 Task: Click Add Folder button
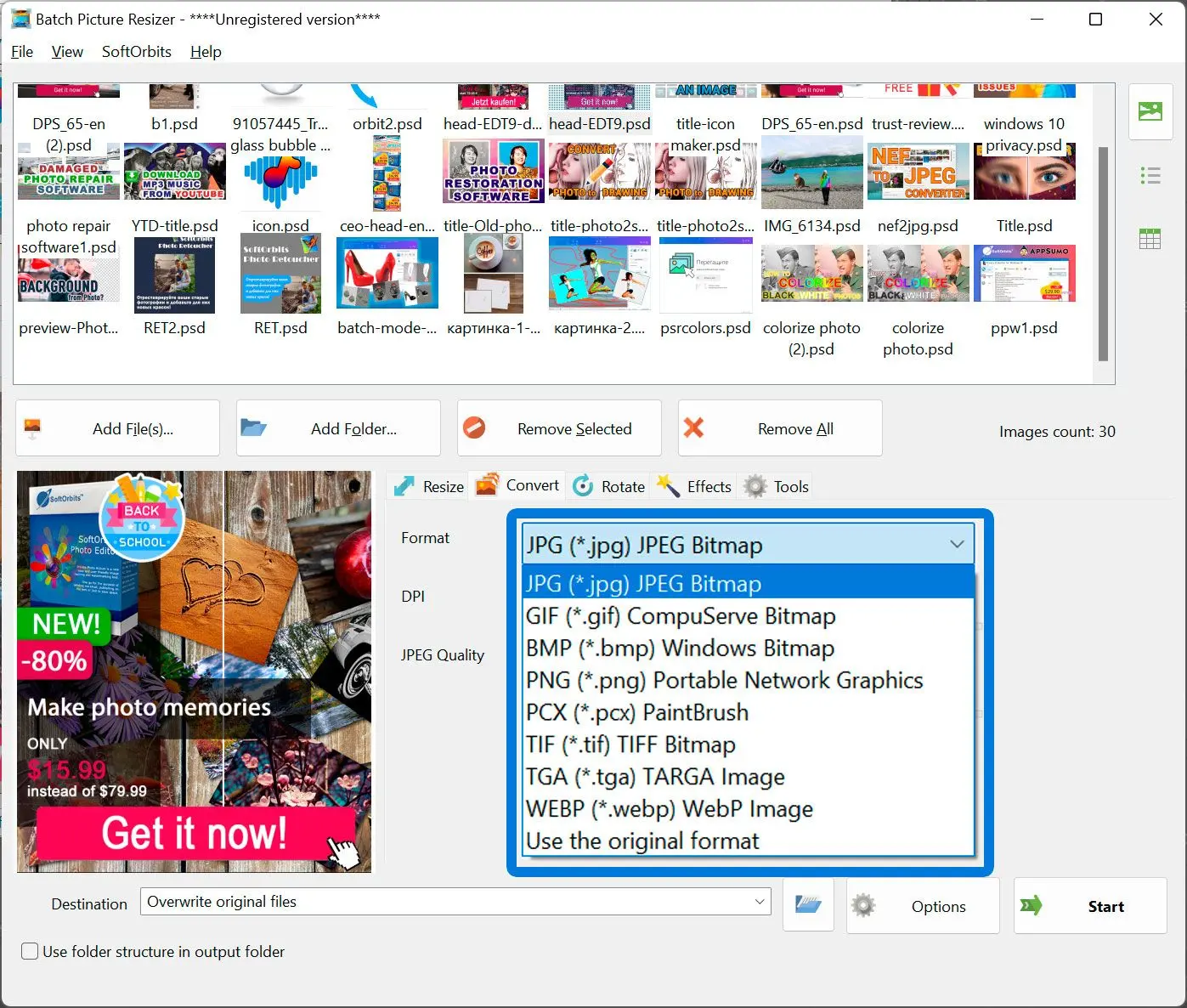(338, 428)
